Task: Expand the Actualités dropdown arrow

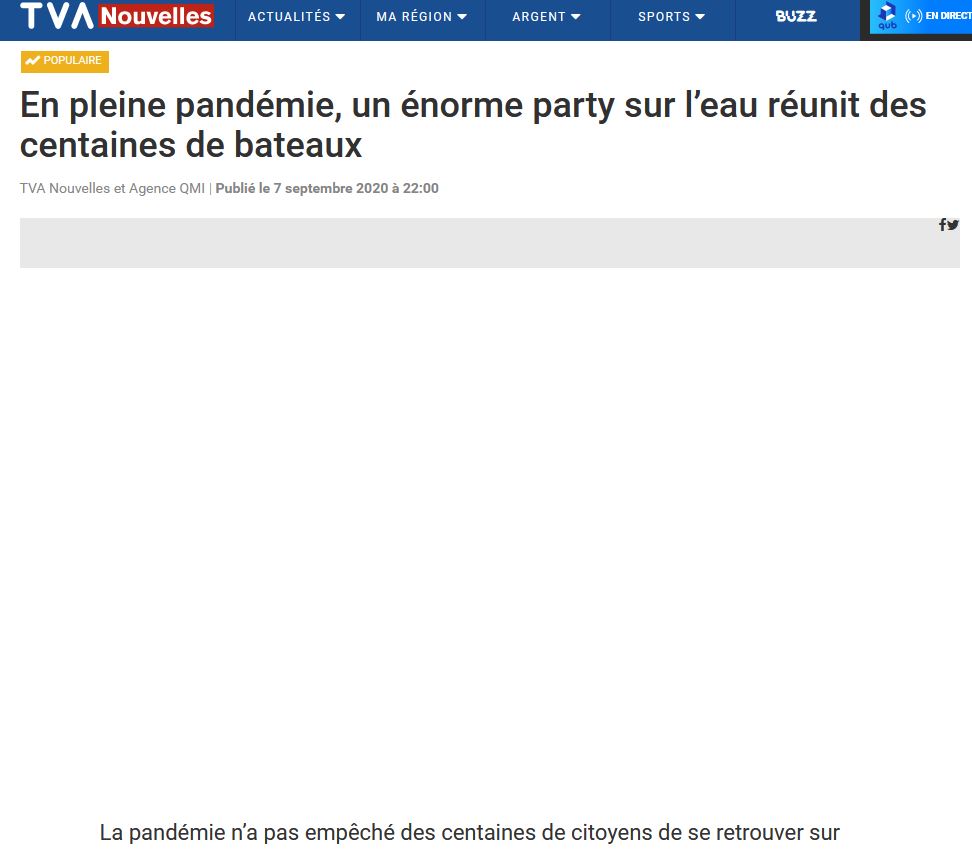Action: click(x=340, y=17)
